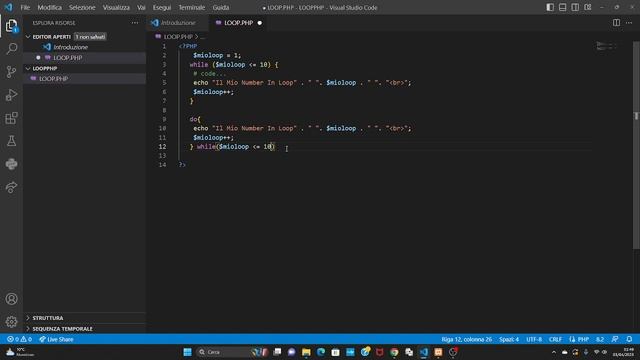Open the Testing flask icon
Screen dimensions: 640x360
pyautogui.click(x=11, y=141)
